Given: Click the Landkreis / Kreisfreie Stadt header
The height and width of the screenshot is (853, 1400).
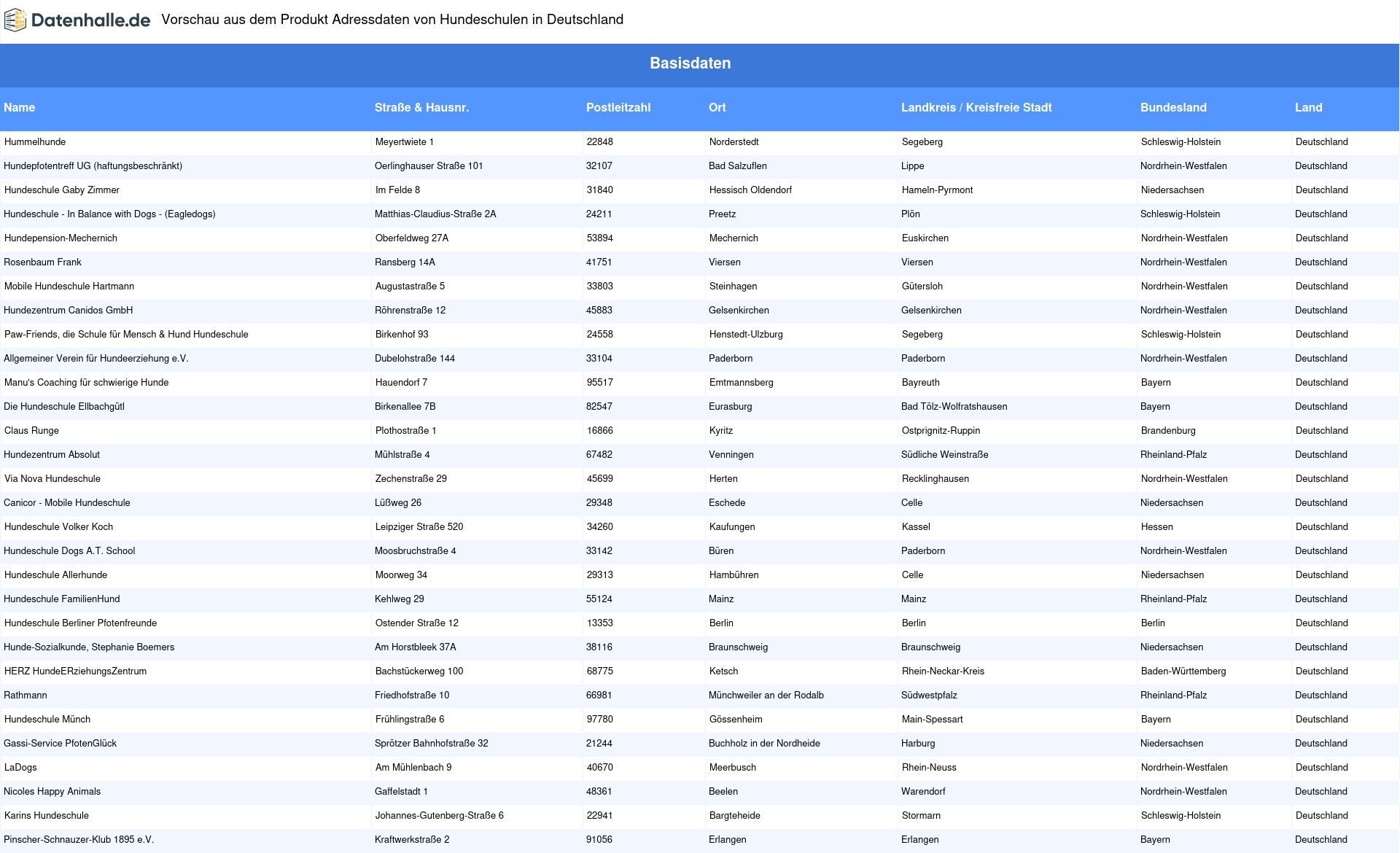Looking at the screenshot, I should pyautogui.click(x=976, y=107).
